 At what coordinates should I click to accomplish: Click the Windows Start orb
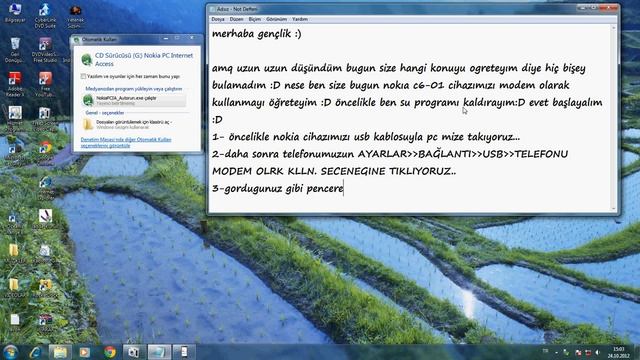(11, 352)
